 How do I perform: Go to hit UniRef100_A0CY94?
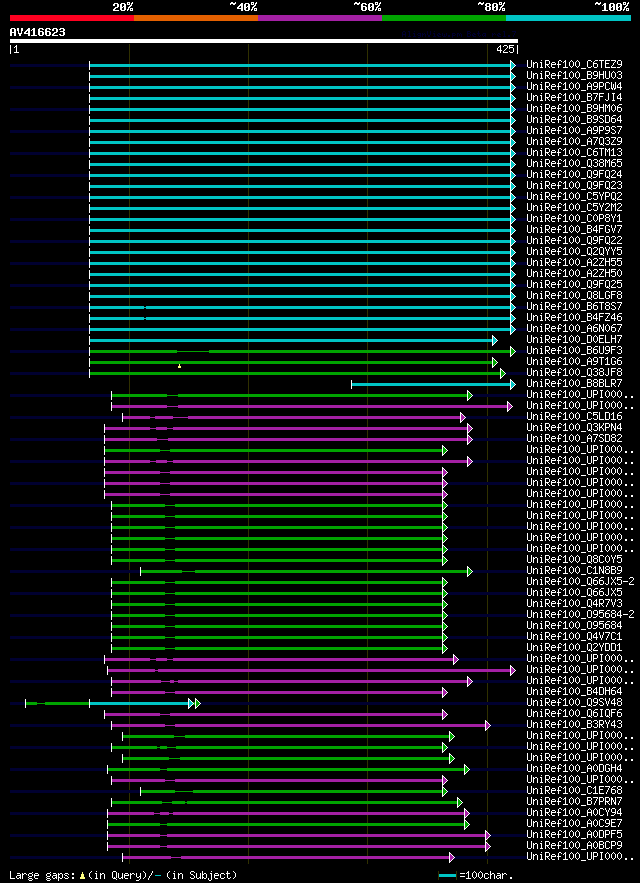click(574, 812)
